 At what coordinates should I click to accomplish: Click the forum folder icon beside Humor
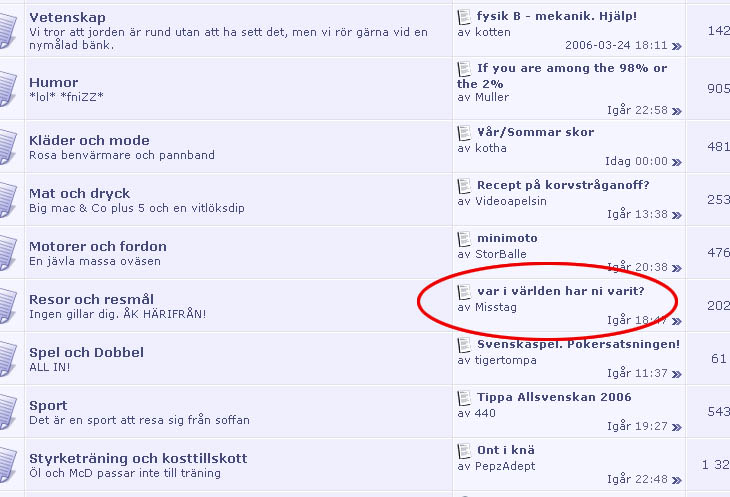[8, 88]
